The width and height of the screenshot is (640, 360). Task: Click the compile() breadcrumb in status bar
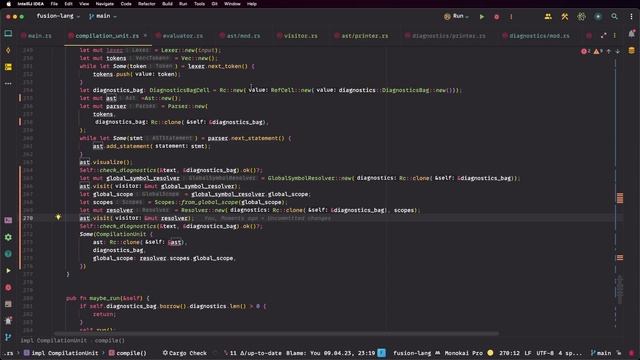coord(127,353)
